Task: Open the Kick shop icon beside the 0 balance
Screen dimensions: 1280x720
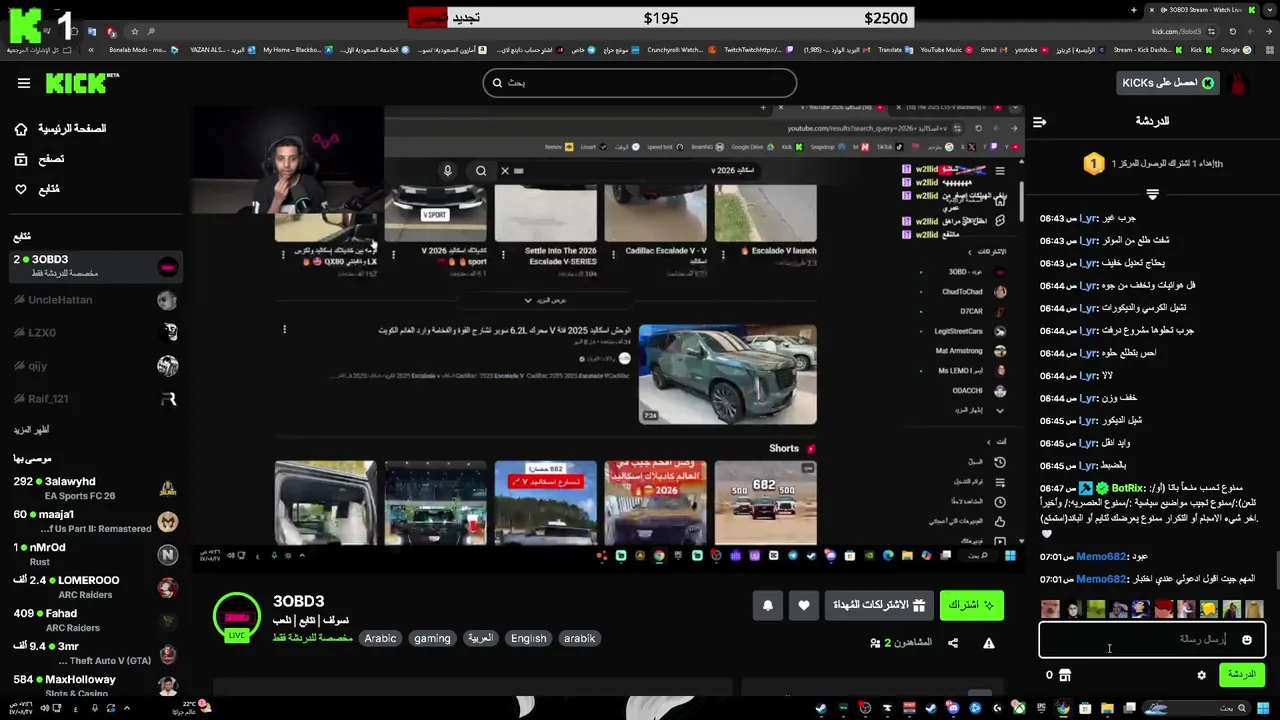Action: [1065, 675]
